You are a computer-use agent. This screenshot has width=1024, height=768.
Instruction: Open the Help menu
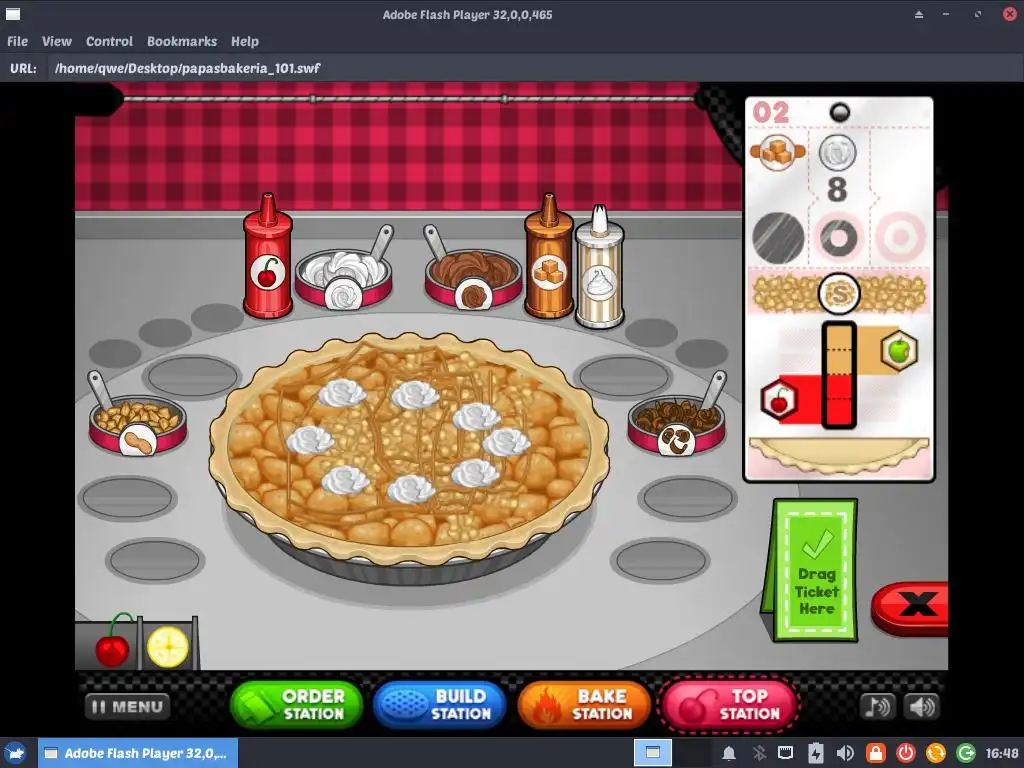[245, 41]
